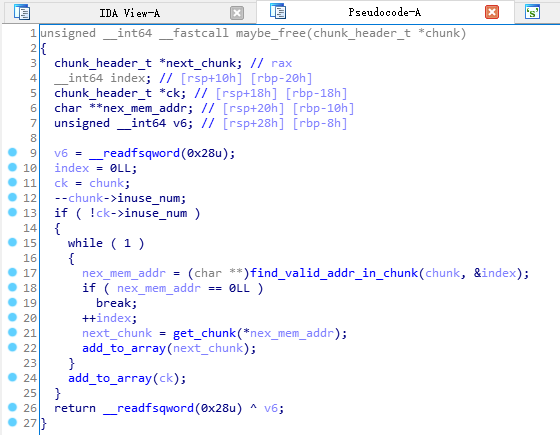
Task: Toggle breakpoint dot on line 18
Action: [12, 288]
